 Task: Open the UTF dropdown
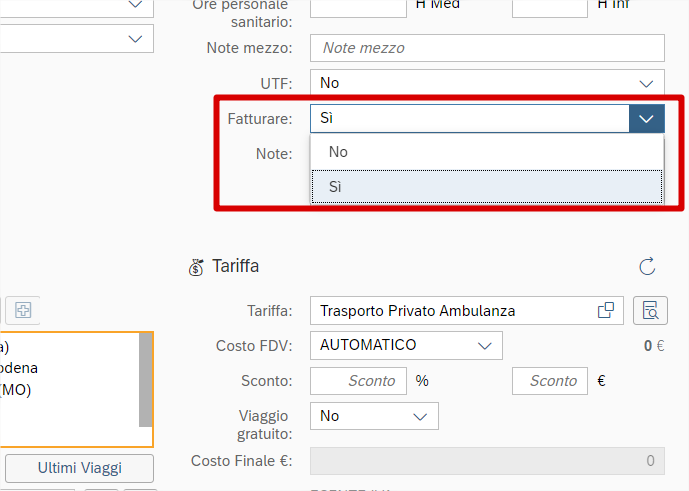[x=645, y=84]
